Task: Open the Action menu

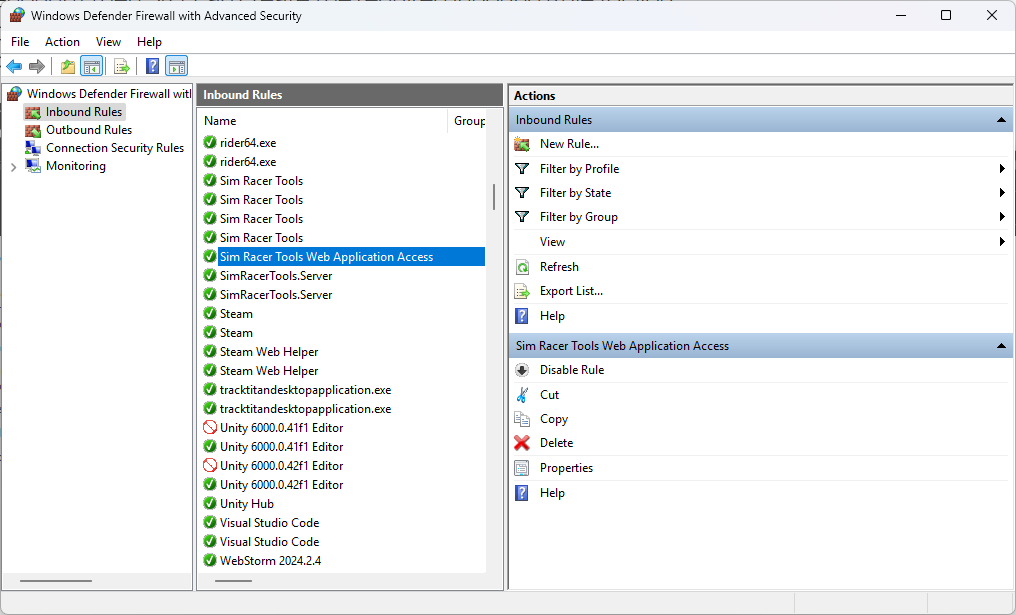Action: click(x=62, y=42)
